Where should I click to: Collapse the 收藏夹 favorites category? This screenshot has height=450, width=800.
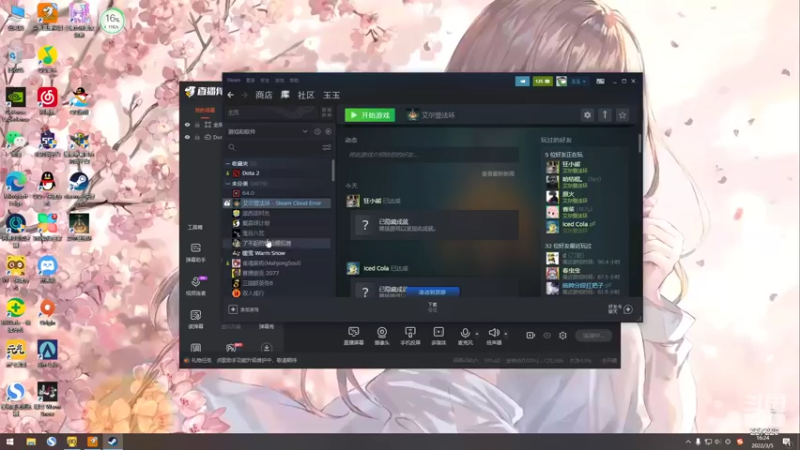[x=228, y=163]
